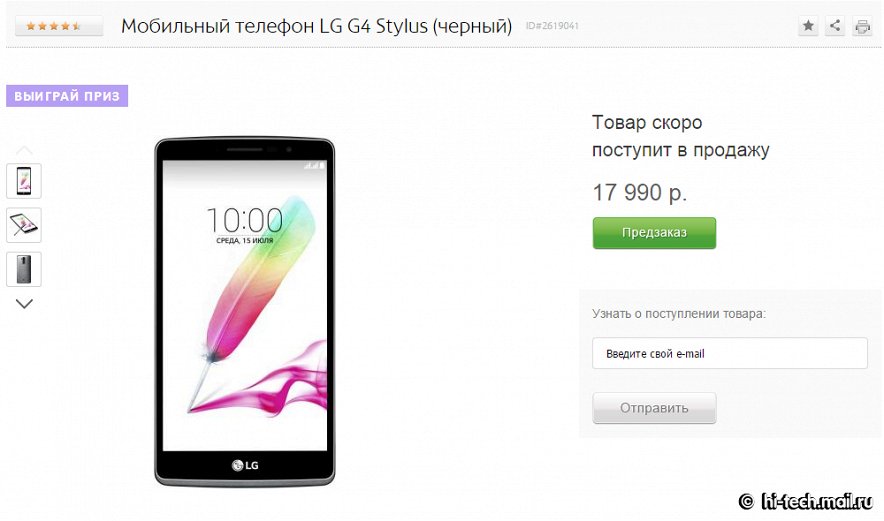Click the green Предзаказ button

pos(654,233)
